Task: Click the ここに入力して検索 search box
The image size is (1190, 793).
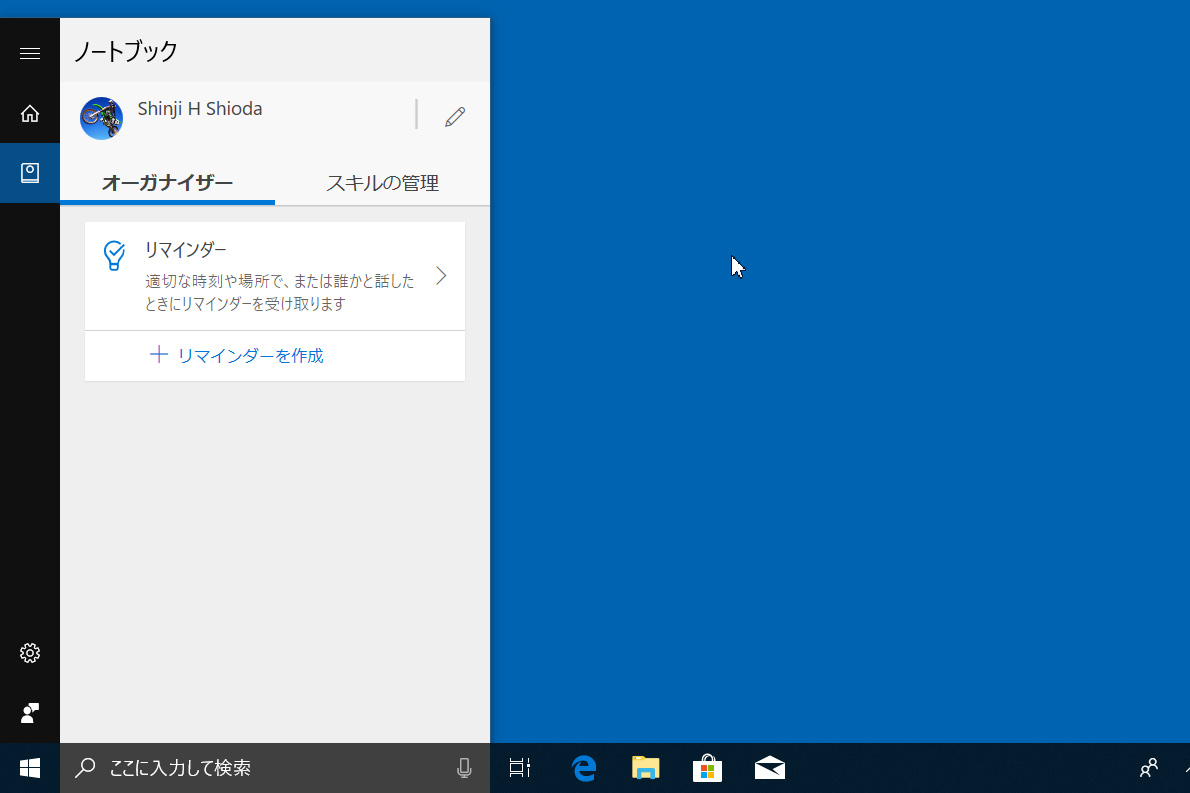Action: tap(275, 768)
